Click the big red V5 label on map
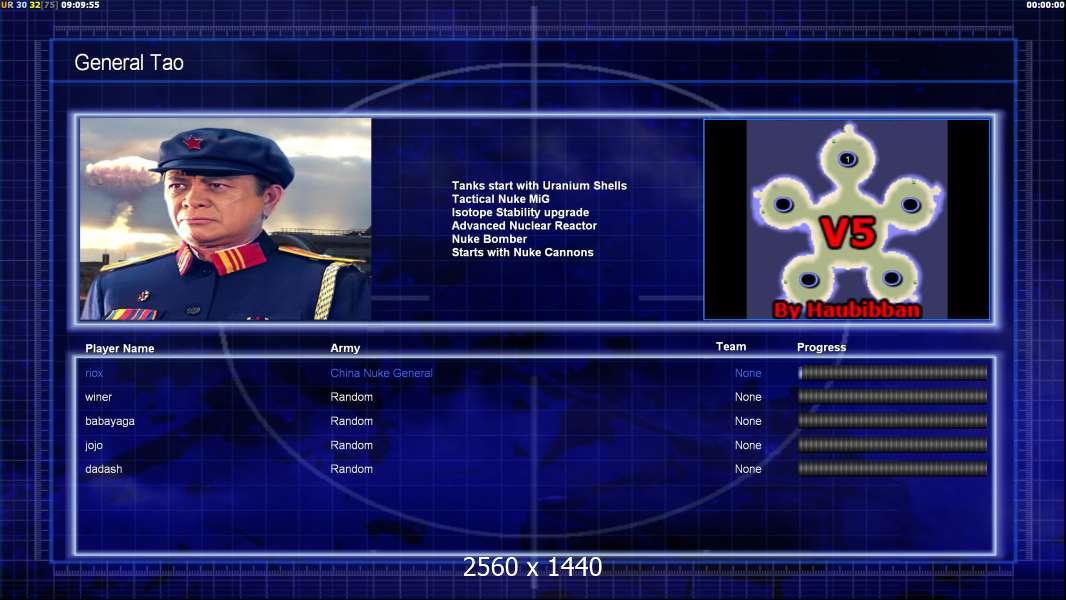Viewport: 1066px width, 600px height. pyautogui.click(x=848, y=233)
